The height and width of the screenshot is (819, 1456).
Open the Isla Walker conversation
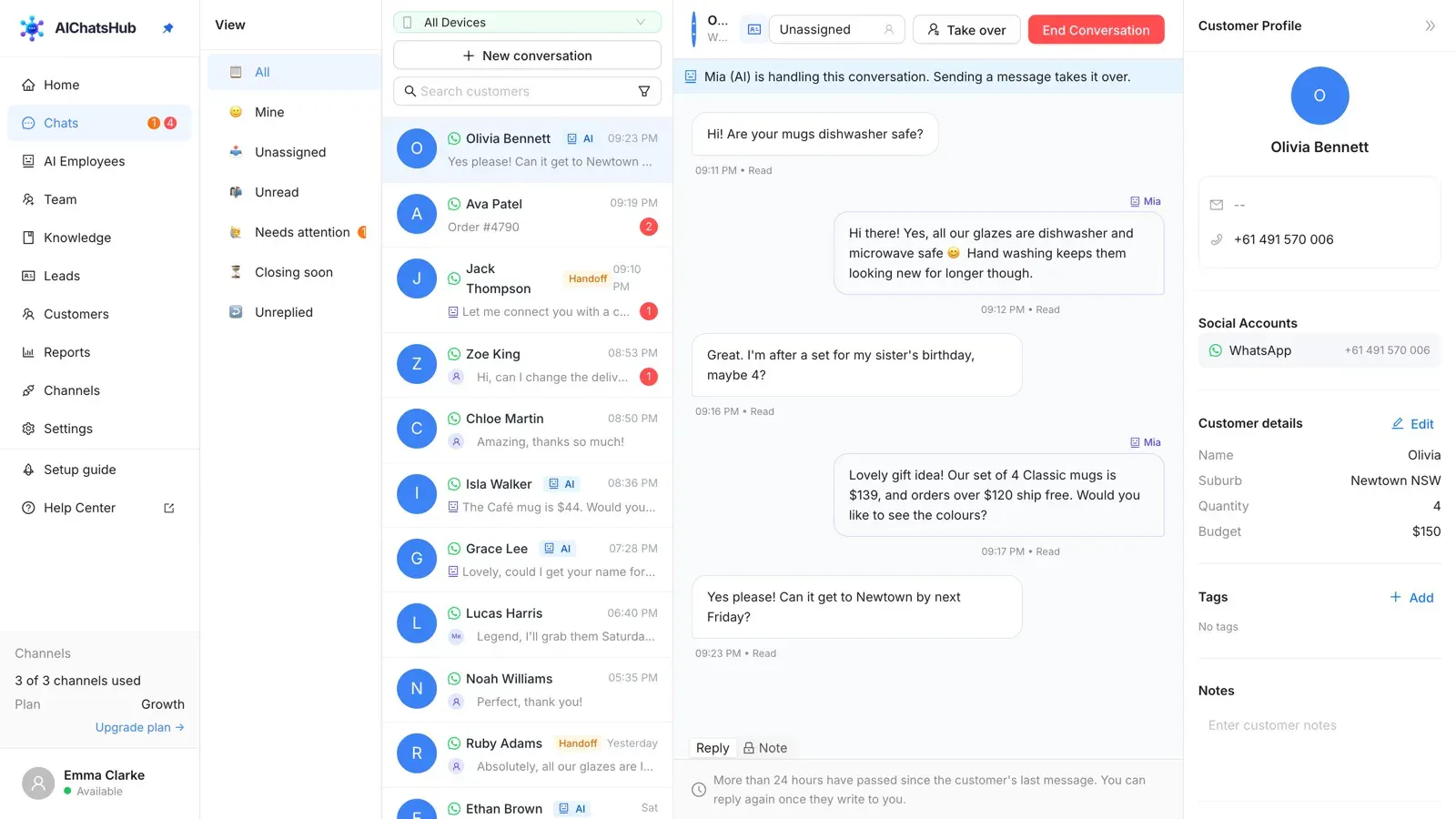(527, 495)
